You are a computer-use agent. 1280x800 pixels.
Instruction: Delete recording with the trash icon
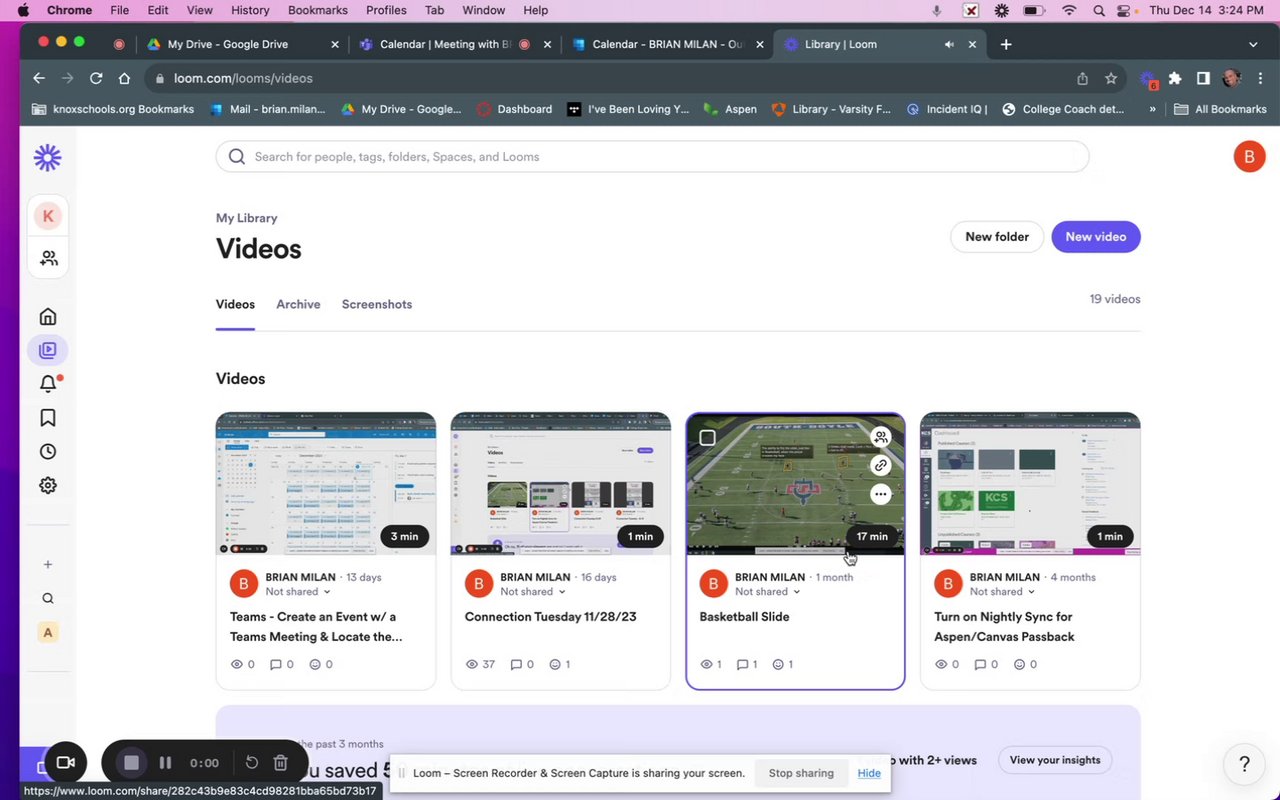pos(281,763)
